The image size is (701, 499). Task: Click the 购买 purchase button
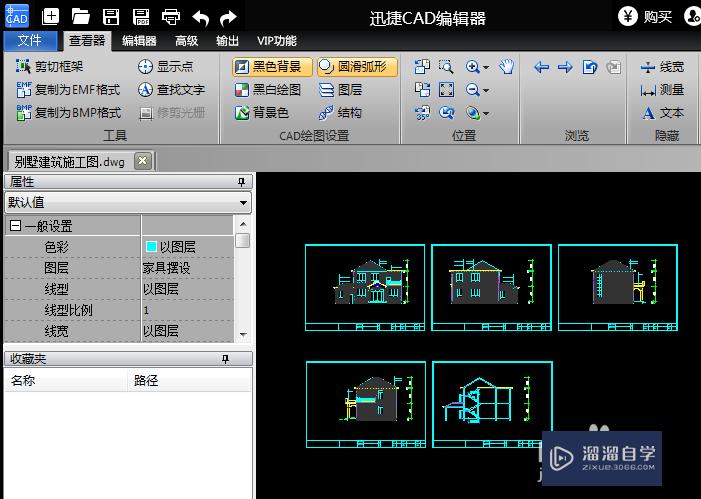646,17
